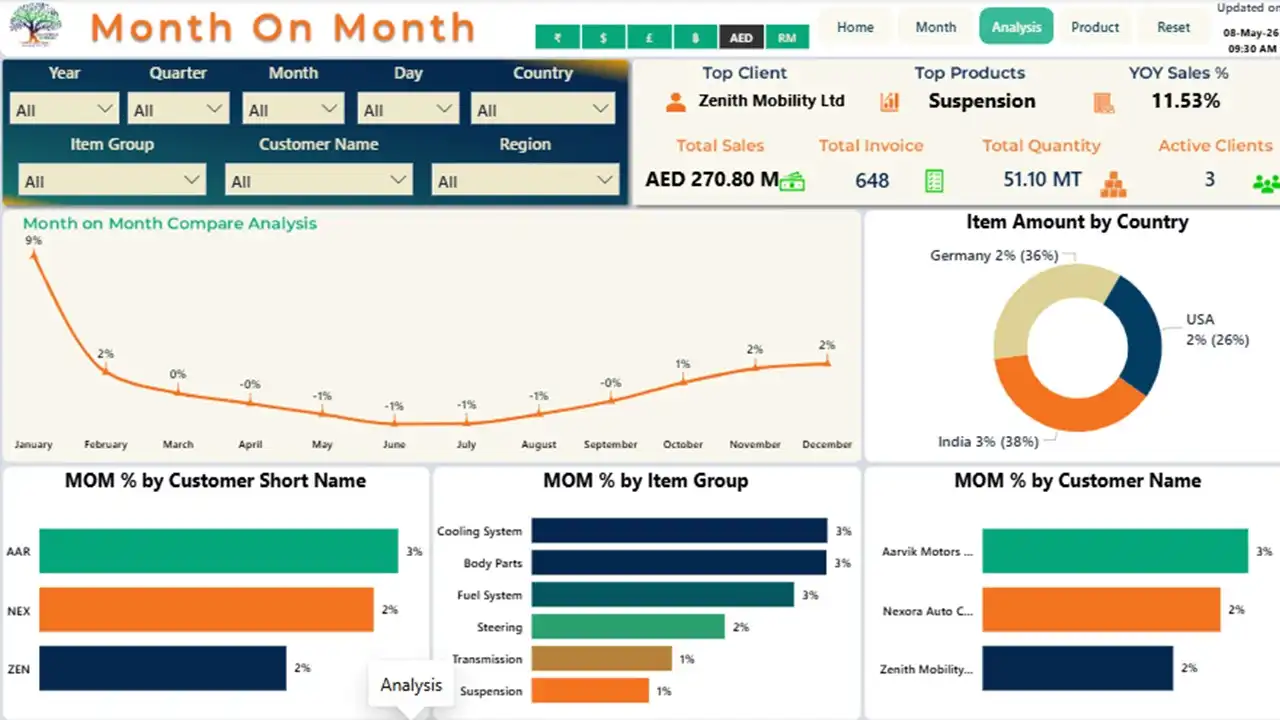This screenshot has width=1280, height=720.
Task: Click the '11.53%' YOY sales value
Action: (x=1186, y=101)
